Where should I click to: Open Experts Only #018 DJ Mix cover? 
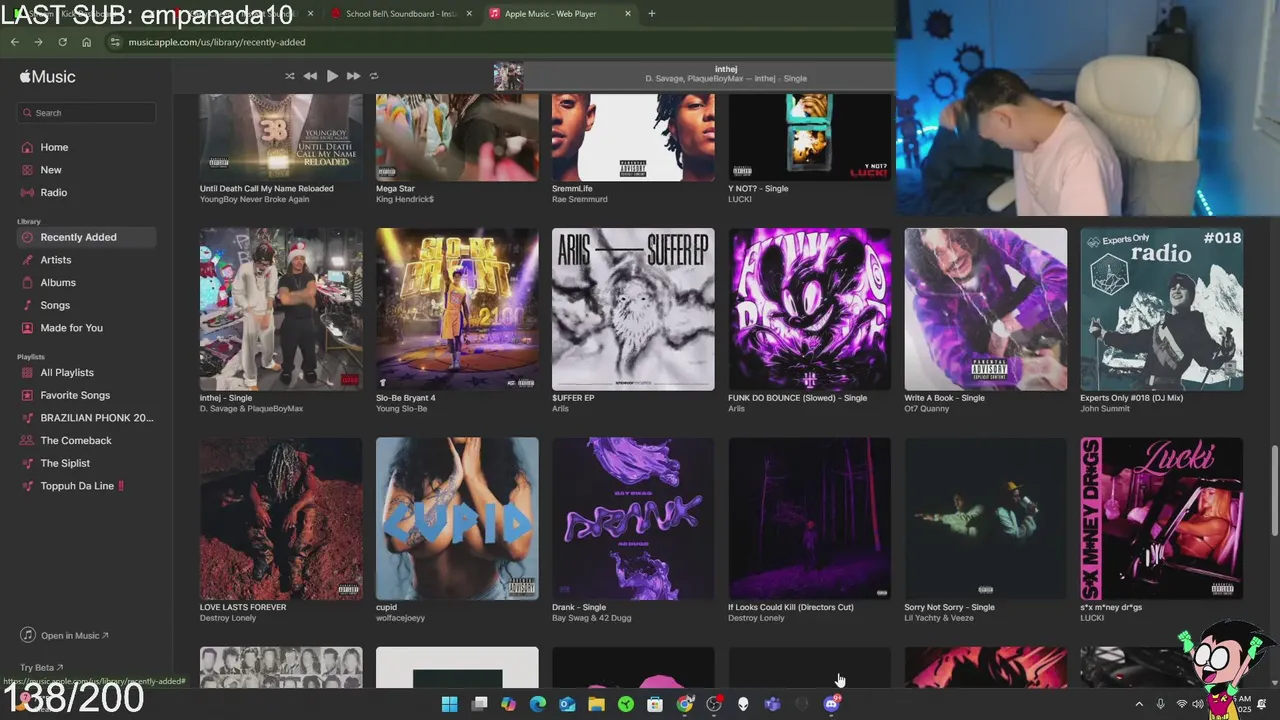[x=1161, y=309]
